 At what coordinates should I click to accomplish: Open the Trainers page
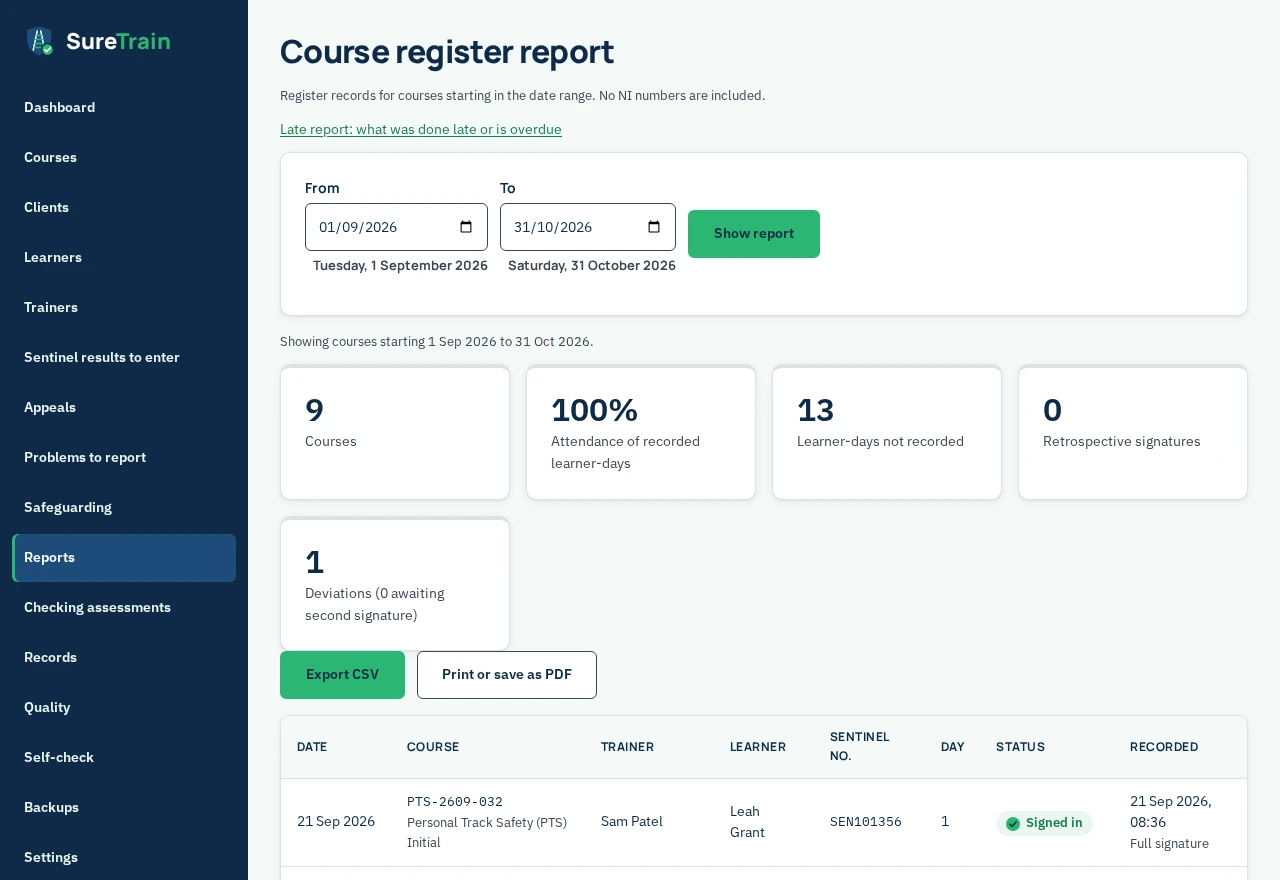(x=124, y=308)
